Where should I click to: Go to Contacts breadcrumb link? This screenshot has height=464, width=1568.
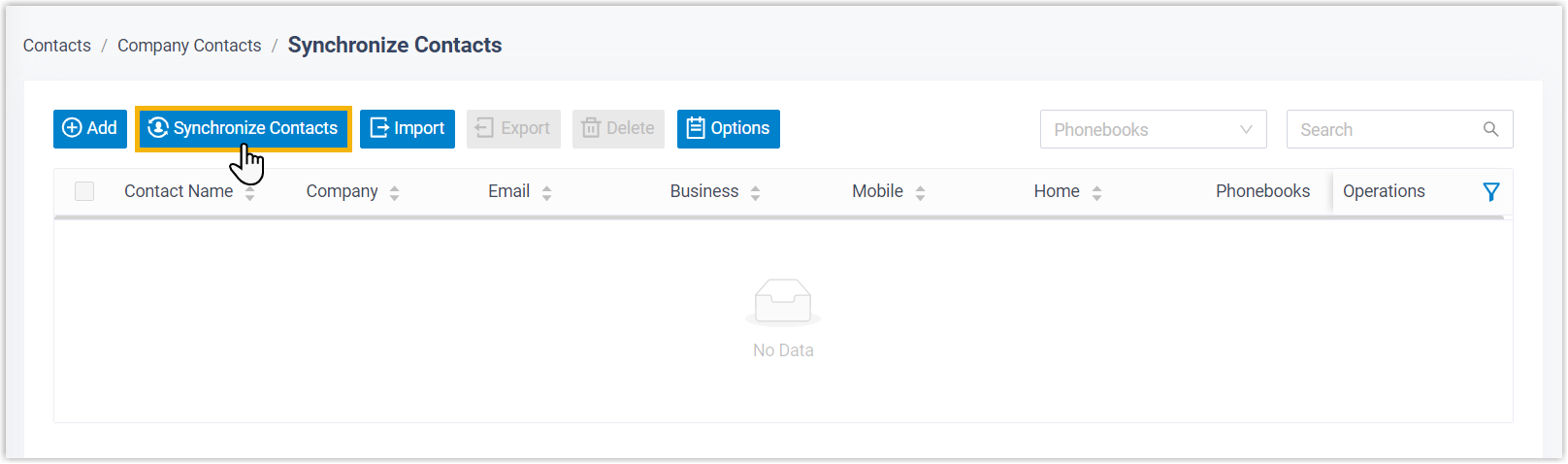[x=57, y=46]
